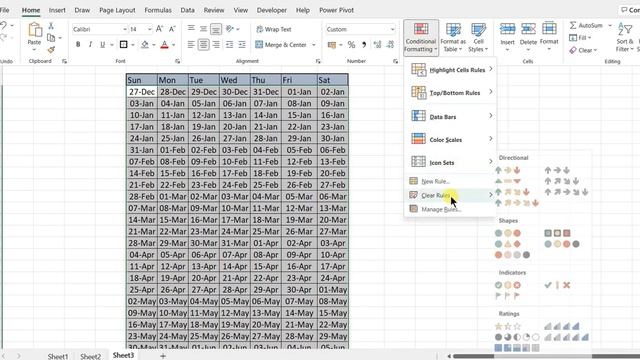The height and width of the screenshot is (360, 640).
Task: Click the Paste clipboard icon
Action: coord(34,30)
